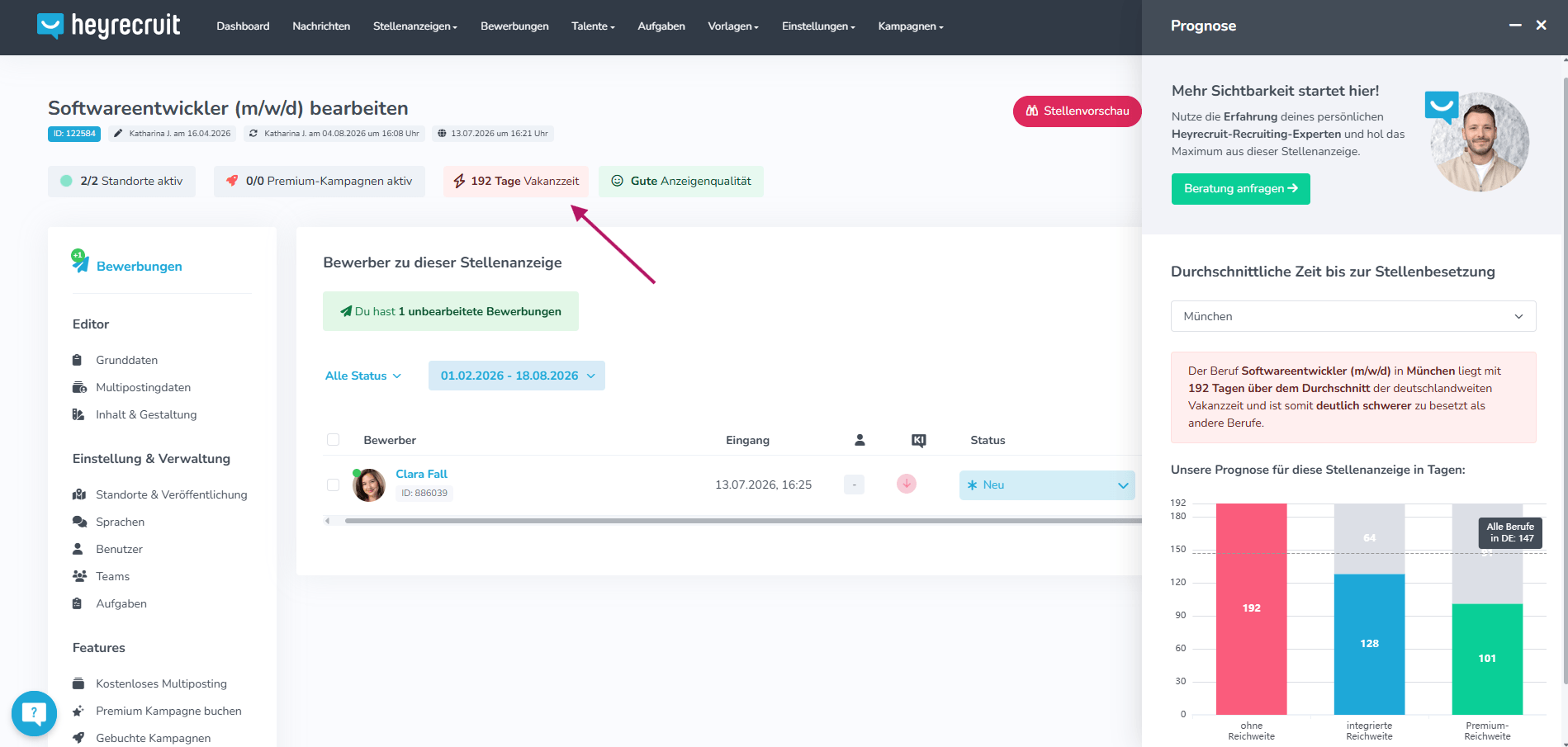The width and height of the screenshot is (1568, 747).
Task: Open the help chat bubble icon
Action: [x=34, y=713]
